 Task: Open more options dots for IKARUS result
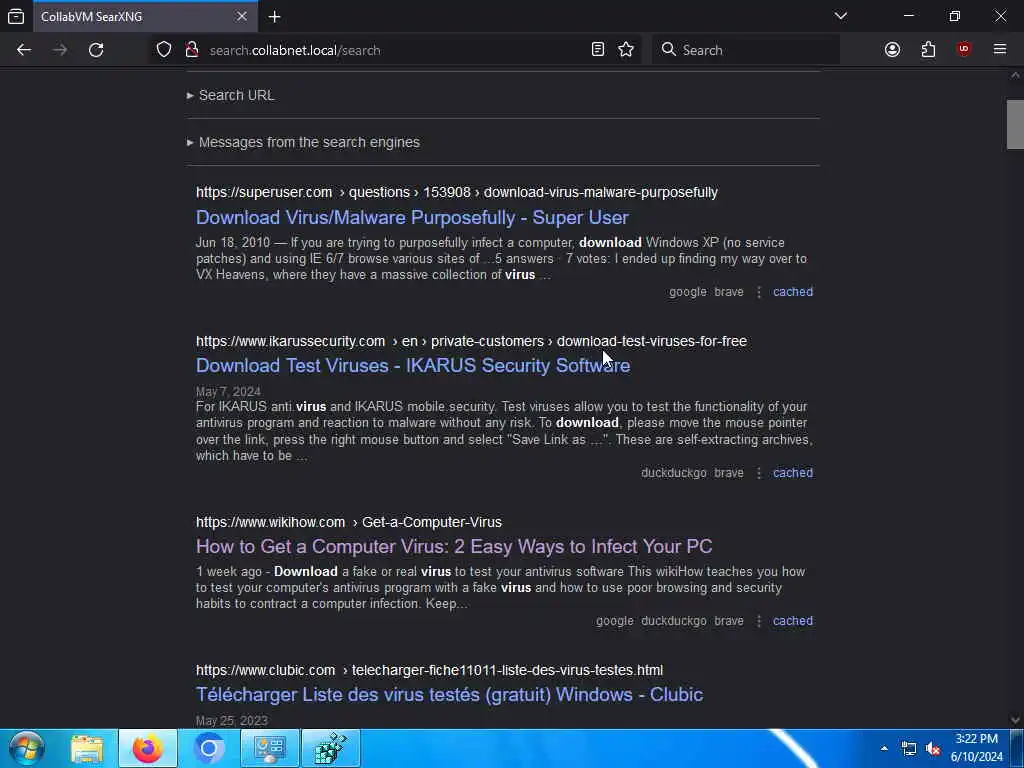tap(759, 473)
